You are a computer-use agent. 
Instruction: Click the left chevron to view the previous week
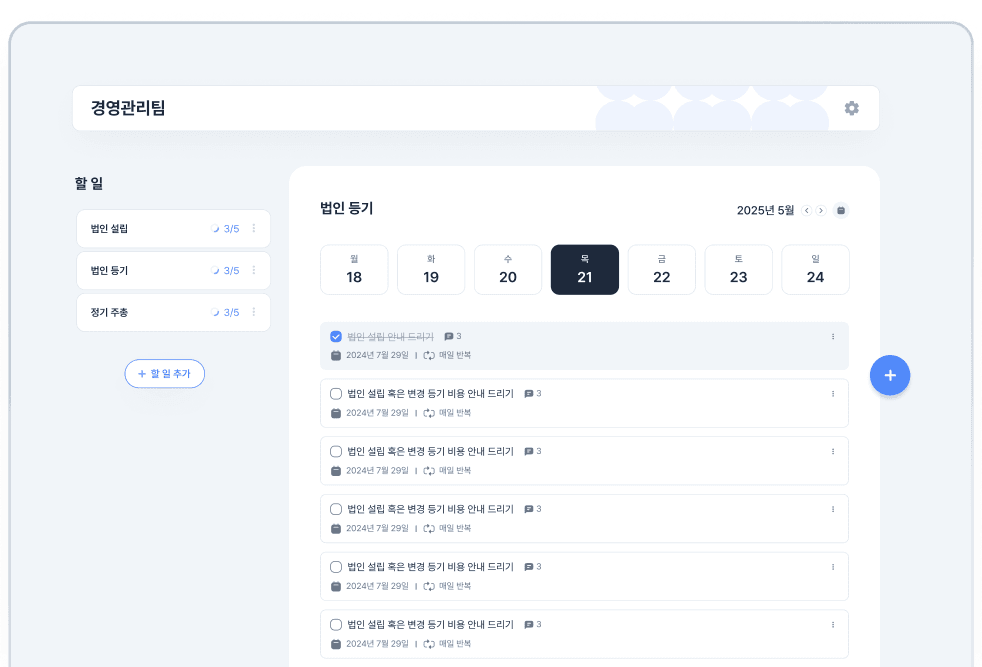coord(806,210)
